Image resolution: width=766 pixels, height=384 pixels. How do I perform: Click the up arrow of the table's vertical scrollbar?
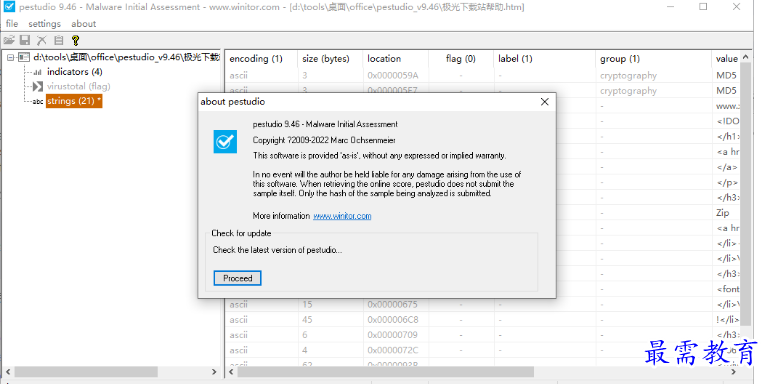[745, 57]
